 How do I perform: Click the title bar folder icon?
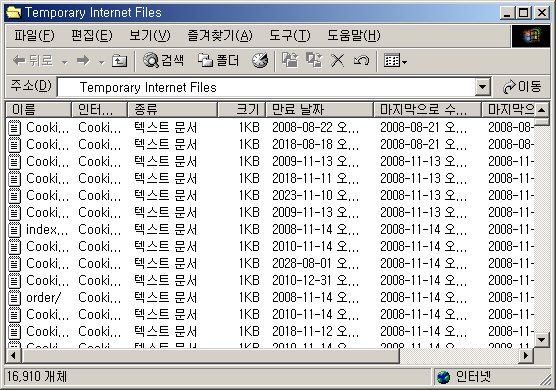point(14,12)
